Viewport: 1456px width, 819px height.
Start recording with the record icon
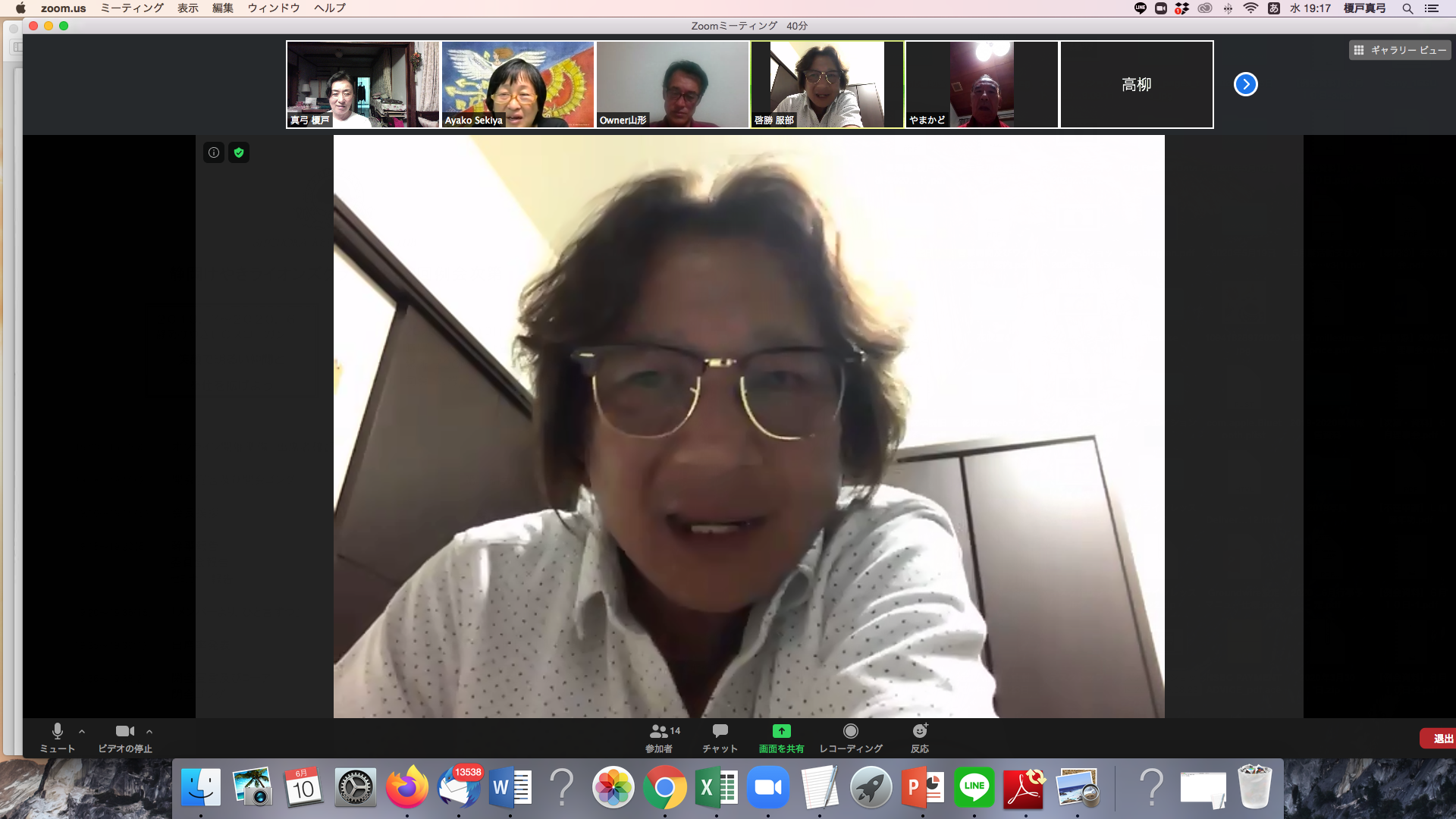[850, 731]
